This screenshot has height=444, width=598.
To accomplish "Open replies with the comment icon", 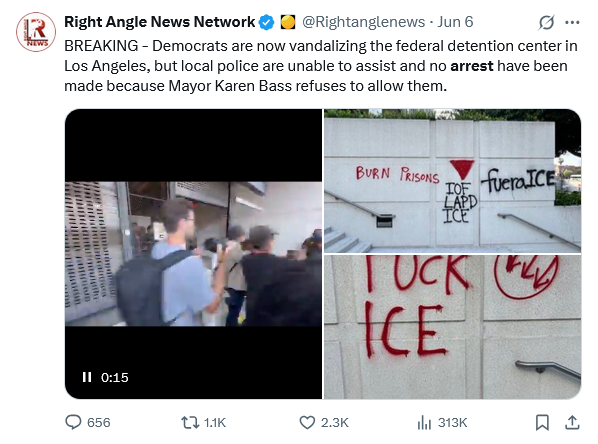I will coord(73,422).
